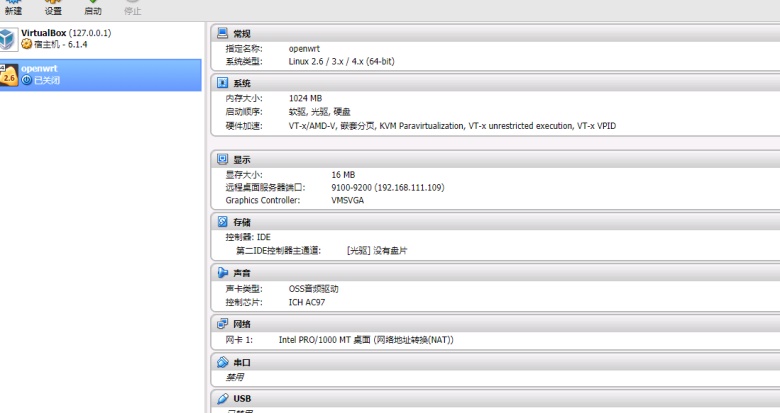
Task: Click the OSS音频驱动 audio driver value
Action: point(313,289)
